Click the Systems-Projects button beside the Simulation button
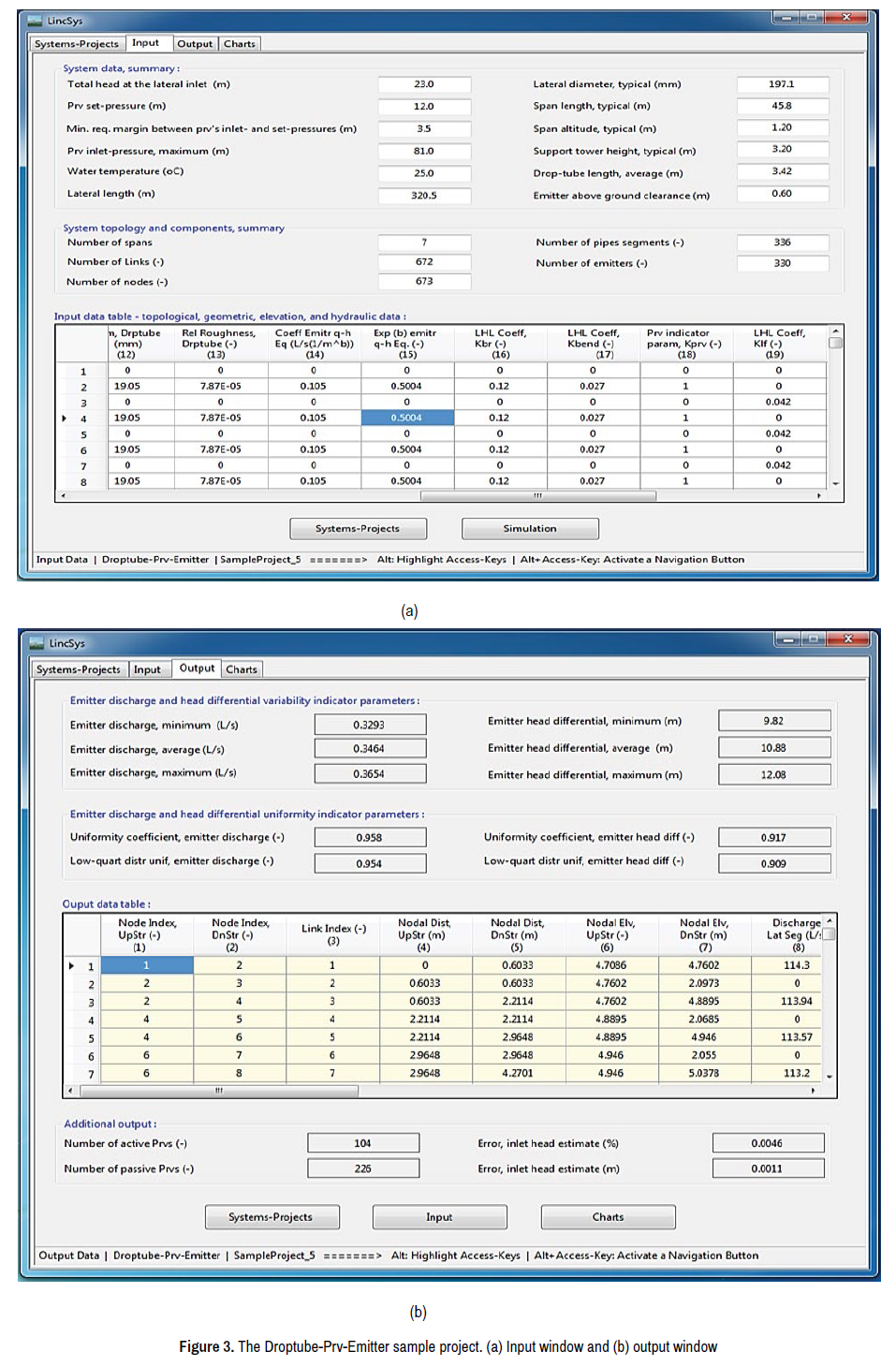The width and height of the screenshot is (896, 1366). click(x=358, y=529)
